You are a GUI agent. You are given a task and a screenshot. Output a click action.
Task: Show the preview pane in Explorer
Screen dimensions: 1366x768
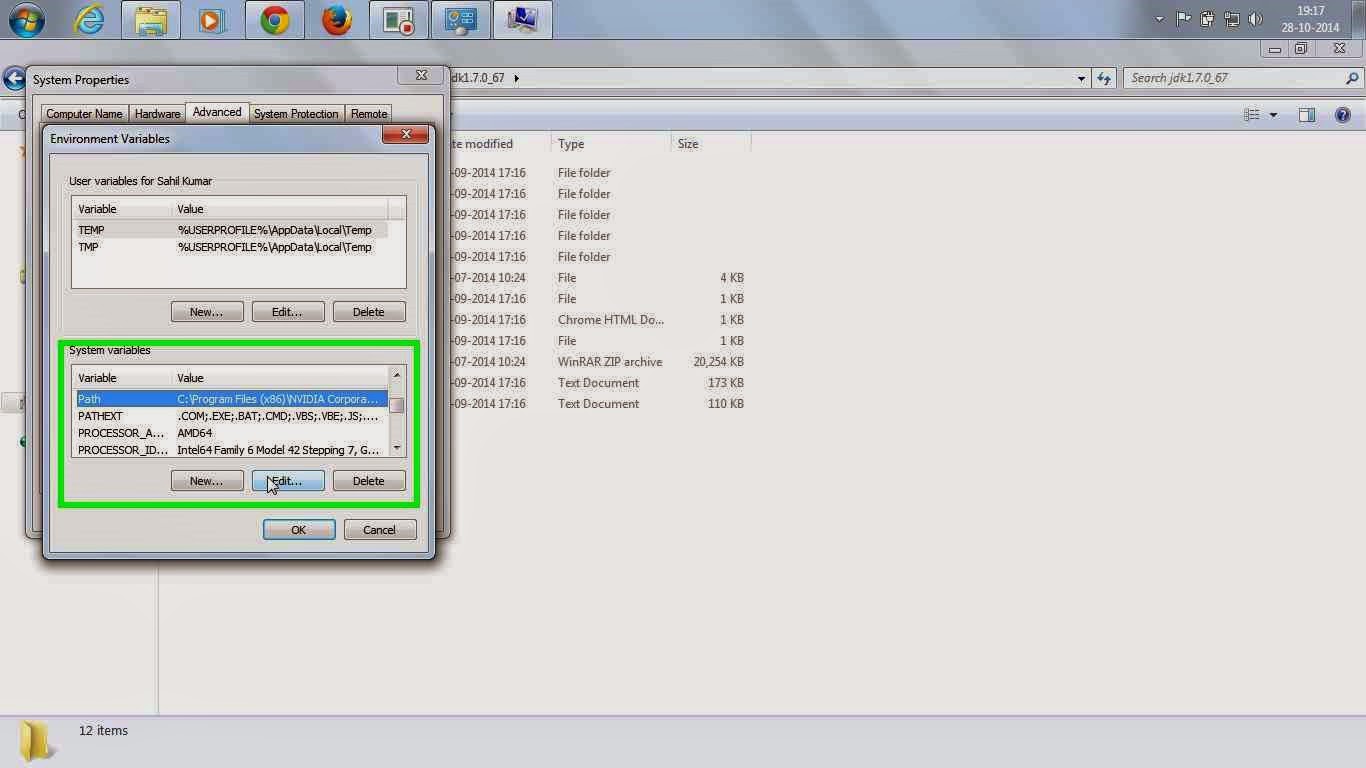pos(1306,114)
